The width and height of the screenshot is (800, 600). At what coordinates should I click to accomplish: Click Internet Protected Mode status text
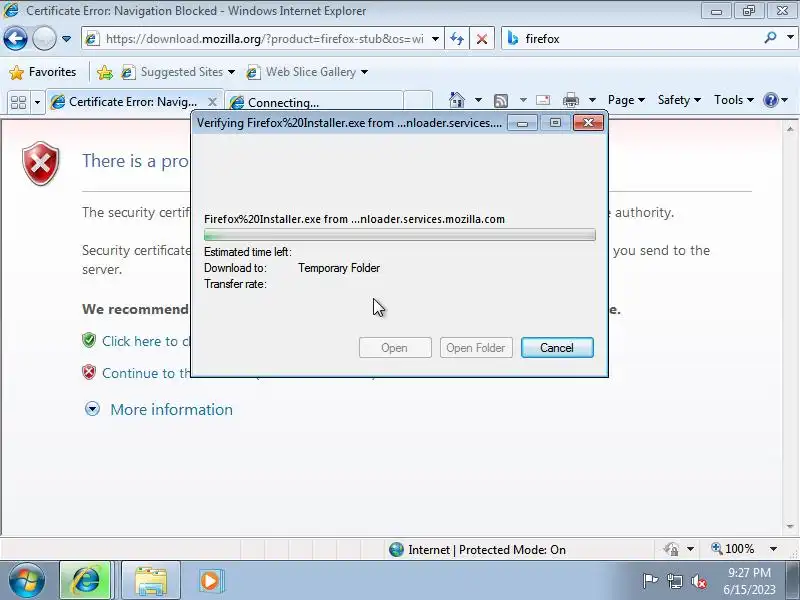point(487,549)
